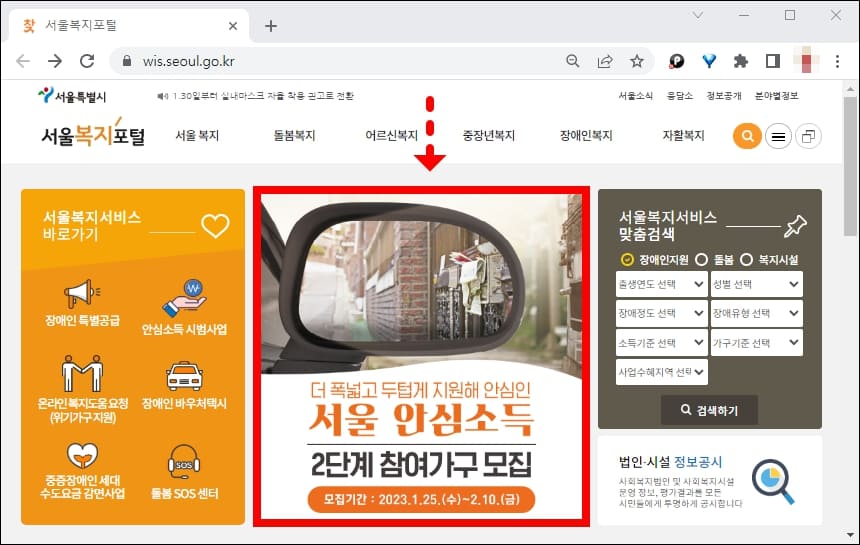Viewport: 860px width, 545px height.
Task: Click the vertical scrollbar thumb
Action: click(x=850, y=167)
